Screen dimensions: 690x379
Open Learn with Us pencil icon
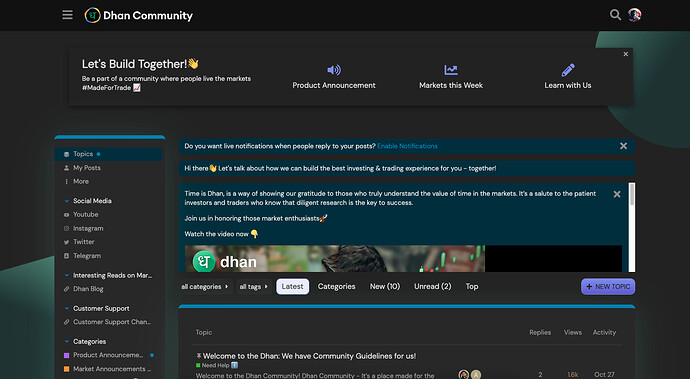pos(568,70)
